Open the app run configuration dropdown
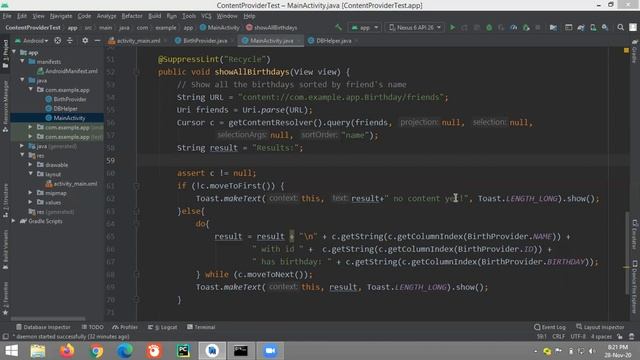Image resolution: width=640 pixels, height=360 pixels. [x=365, y=27]
